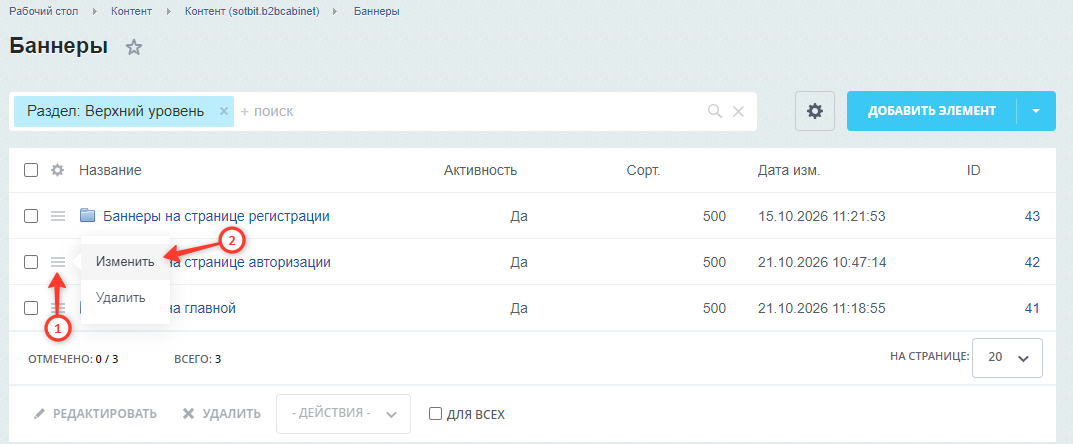Screen dimensions: 1073x444
Task: Click ДОБАВИТЬ ЭЛЕМЕНТ button
Action: click(x=932, y=111)
